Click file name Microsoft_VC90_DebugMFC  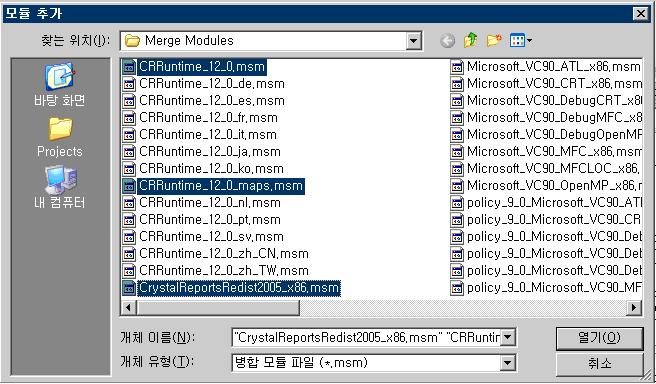tap(554, 118)
